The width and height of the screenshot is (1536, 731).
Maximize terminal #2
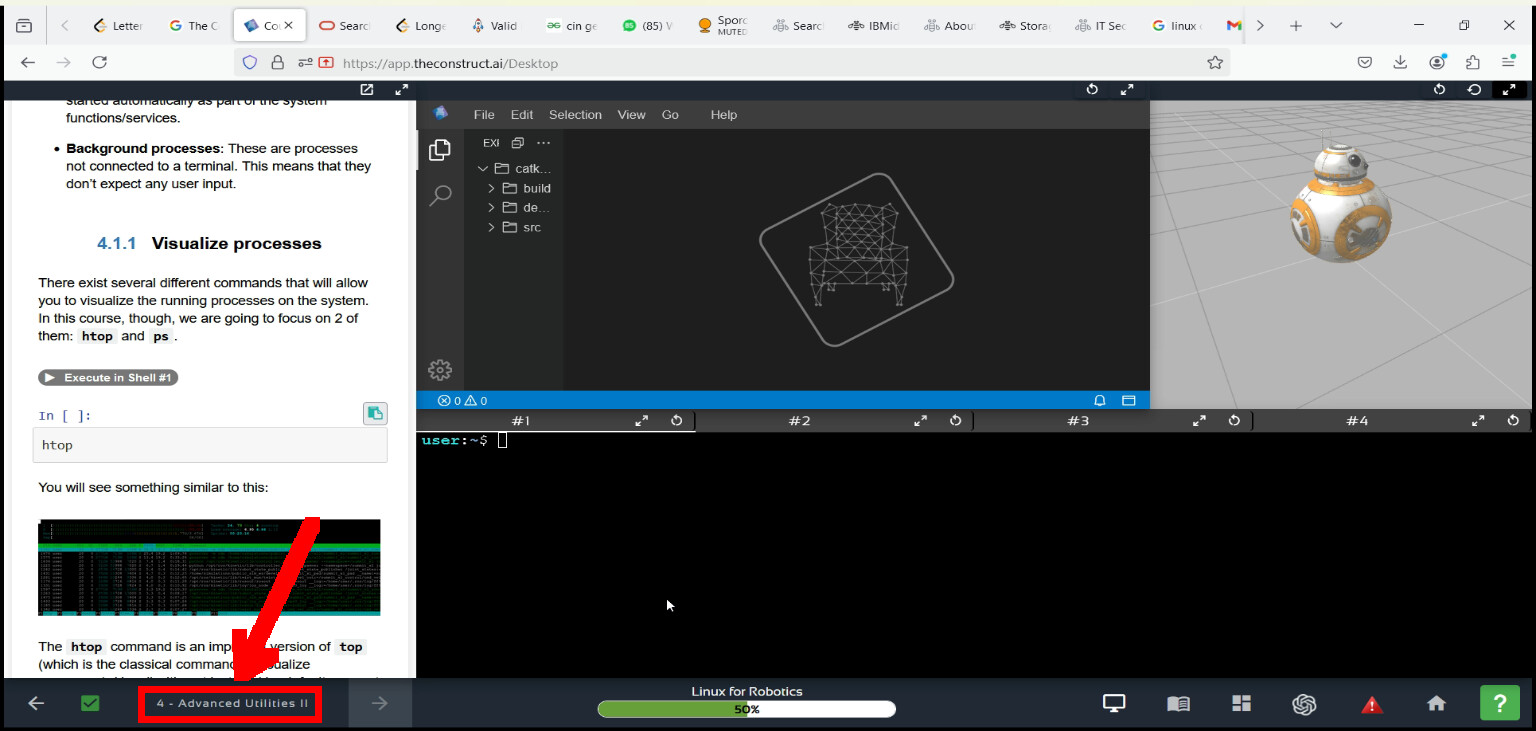coord(921,421)
